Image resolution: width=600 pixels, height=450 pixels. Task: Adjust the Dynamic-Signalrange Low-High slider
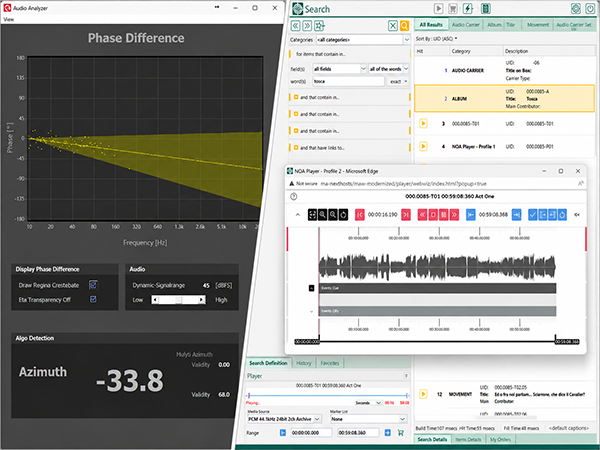click(x=178, y=300)
